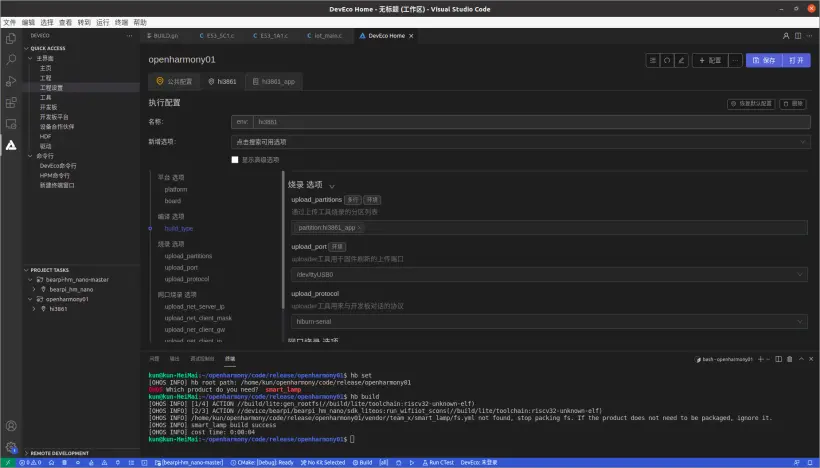
Task: Click the 打开 open button
Action: tap(796, 61)
